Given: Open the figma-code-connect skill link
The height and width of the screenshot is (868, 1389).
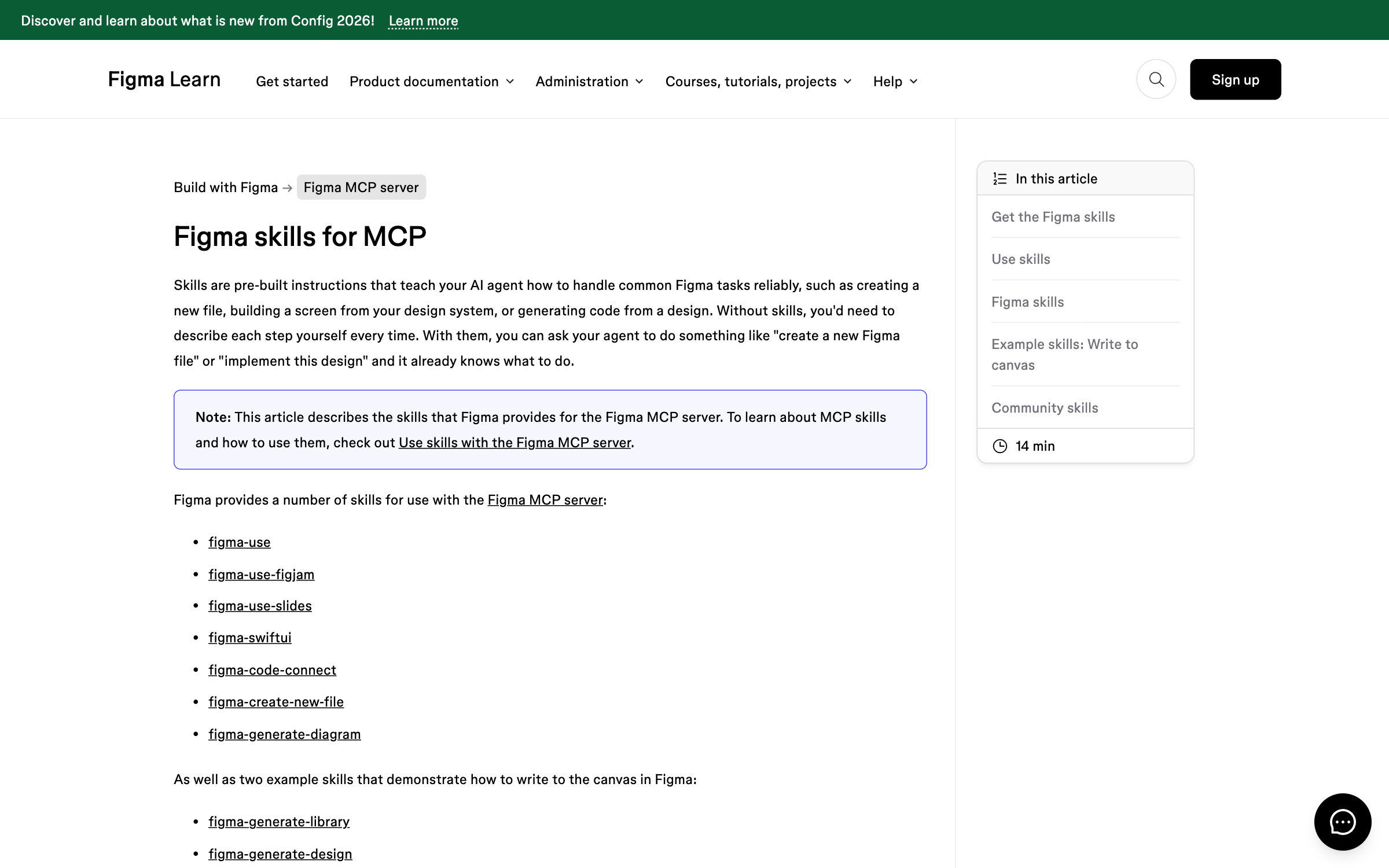Looking at the screenshot, I should (272, 670).
